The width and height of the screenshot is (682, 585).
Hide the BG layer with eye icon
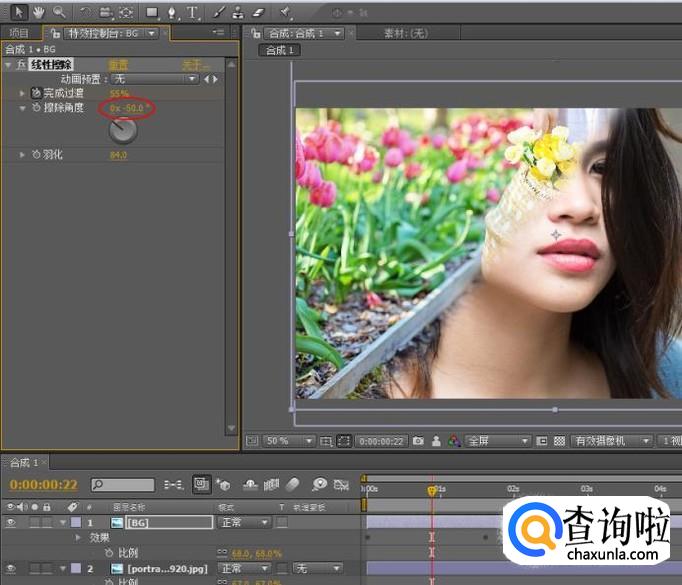tap(11, 522)
